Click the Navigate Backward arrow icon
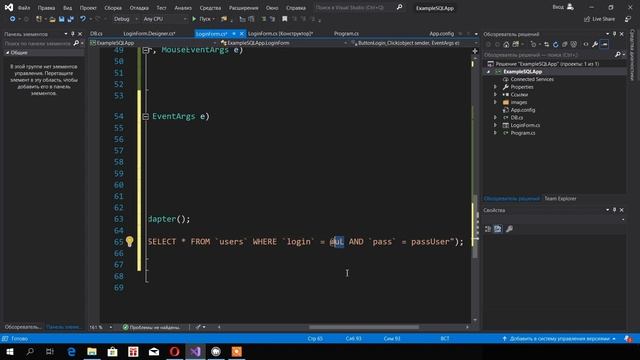 click(13, 19)
